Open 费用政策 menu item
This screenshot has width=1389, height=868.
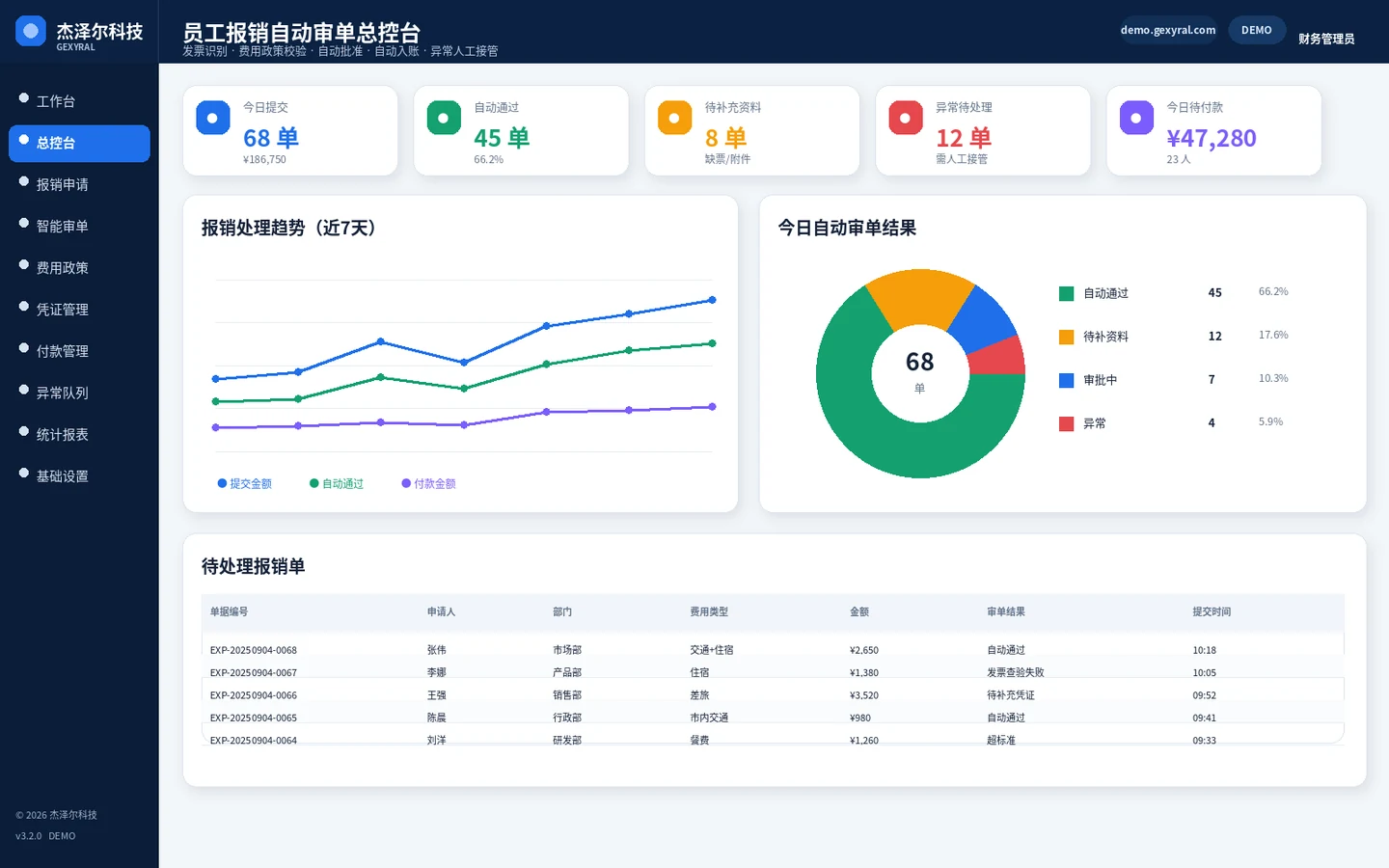coord(79,267)
